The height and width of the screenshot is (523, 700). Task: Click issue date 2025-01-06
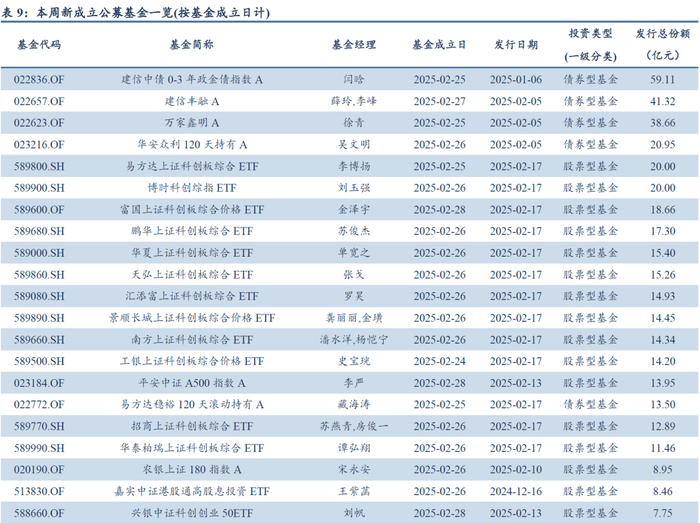[x=516, y=79]
